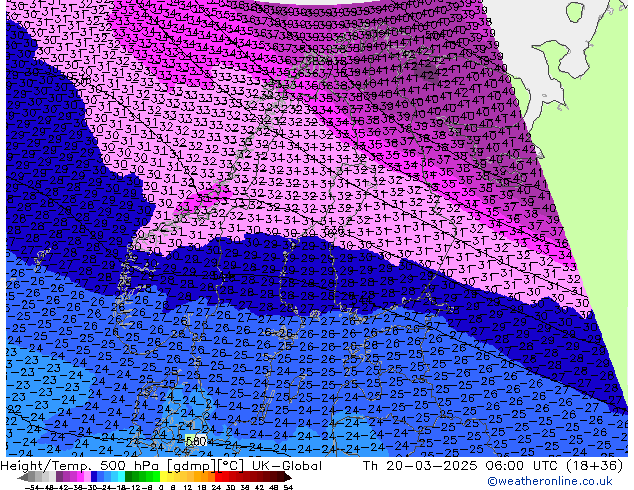The height and width of the screenshot is (490, 634).
Task: Pick the dark maroon right arrow end of legend
Action: (x=288, y=477)
